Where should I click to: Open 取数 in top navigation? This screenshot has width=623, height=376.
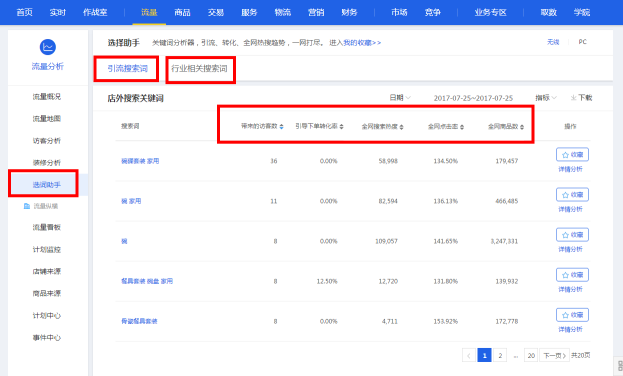pyautogui.click(x=548, y=12)
